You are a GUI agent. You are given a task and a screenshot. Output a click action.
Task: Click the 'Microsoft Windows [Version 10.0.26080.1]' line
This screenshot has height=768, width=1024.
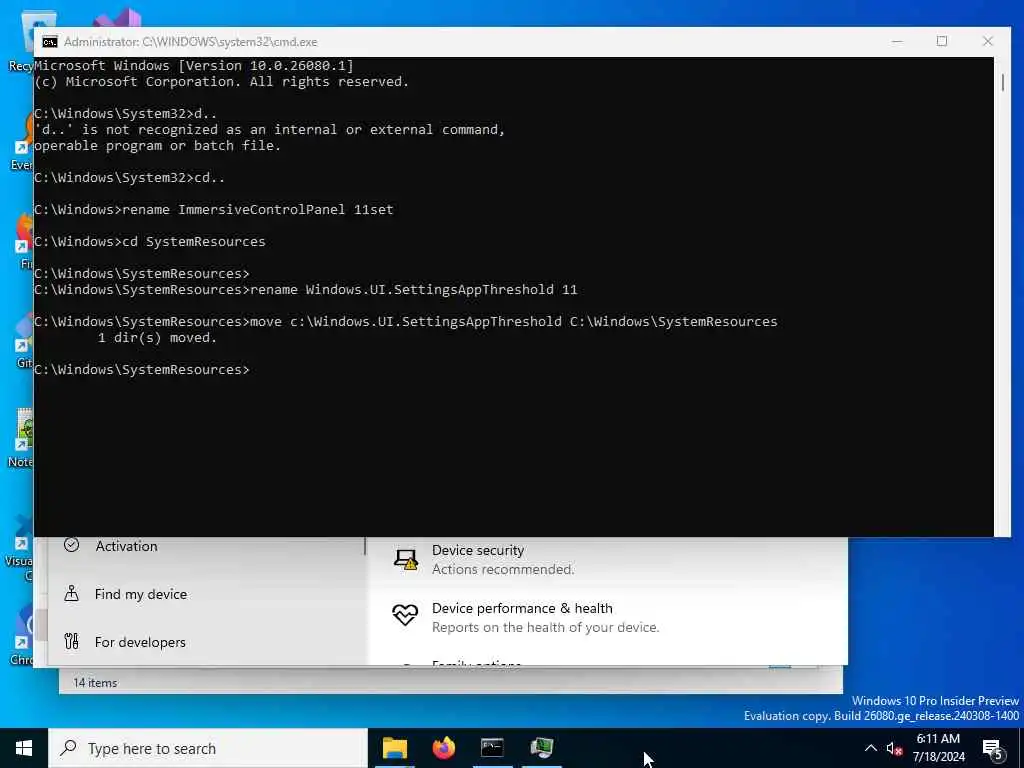point(194,65)
